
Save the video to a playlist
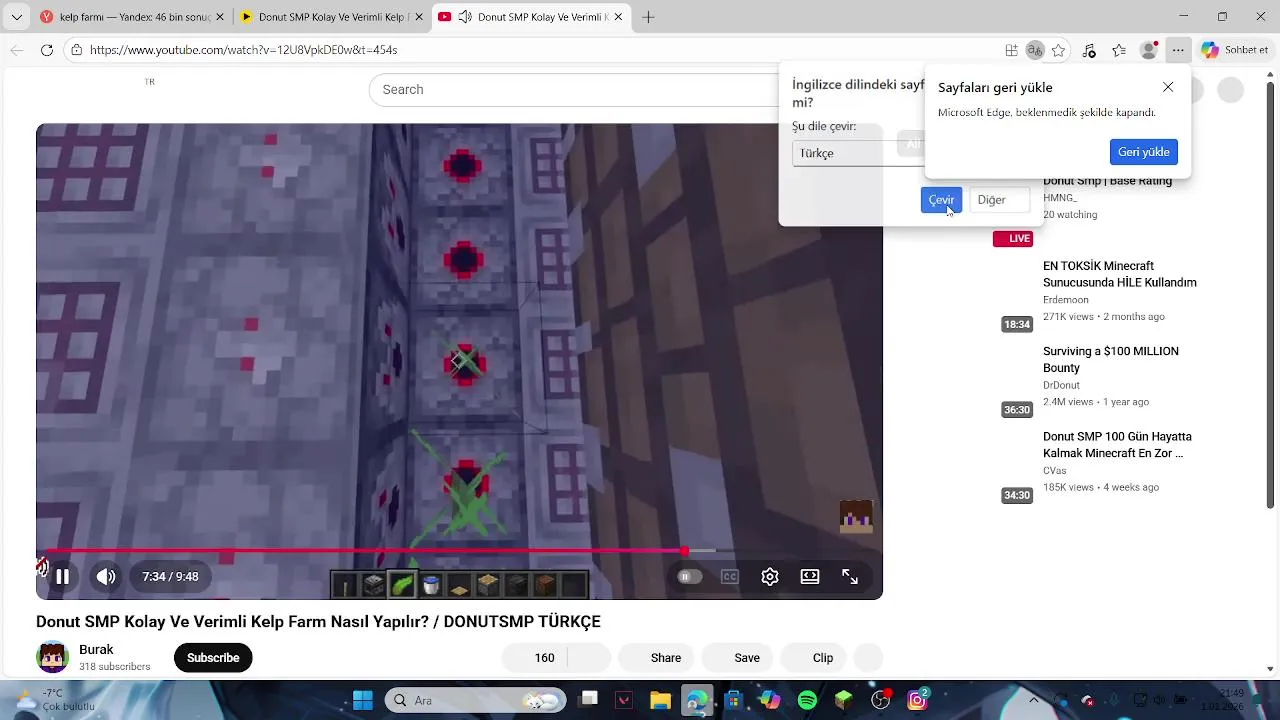click(738, 658)
